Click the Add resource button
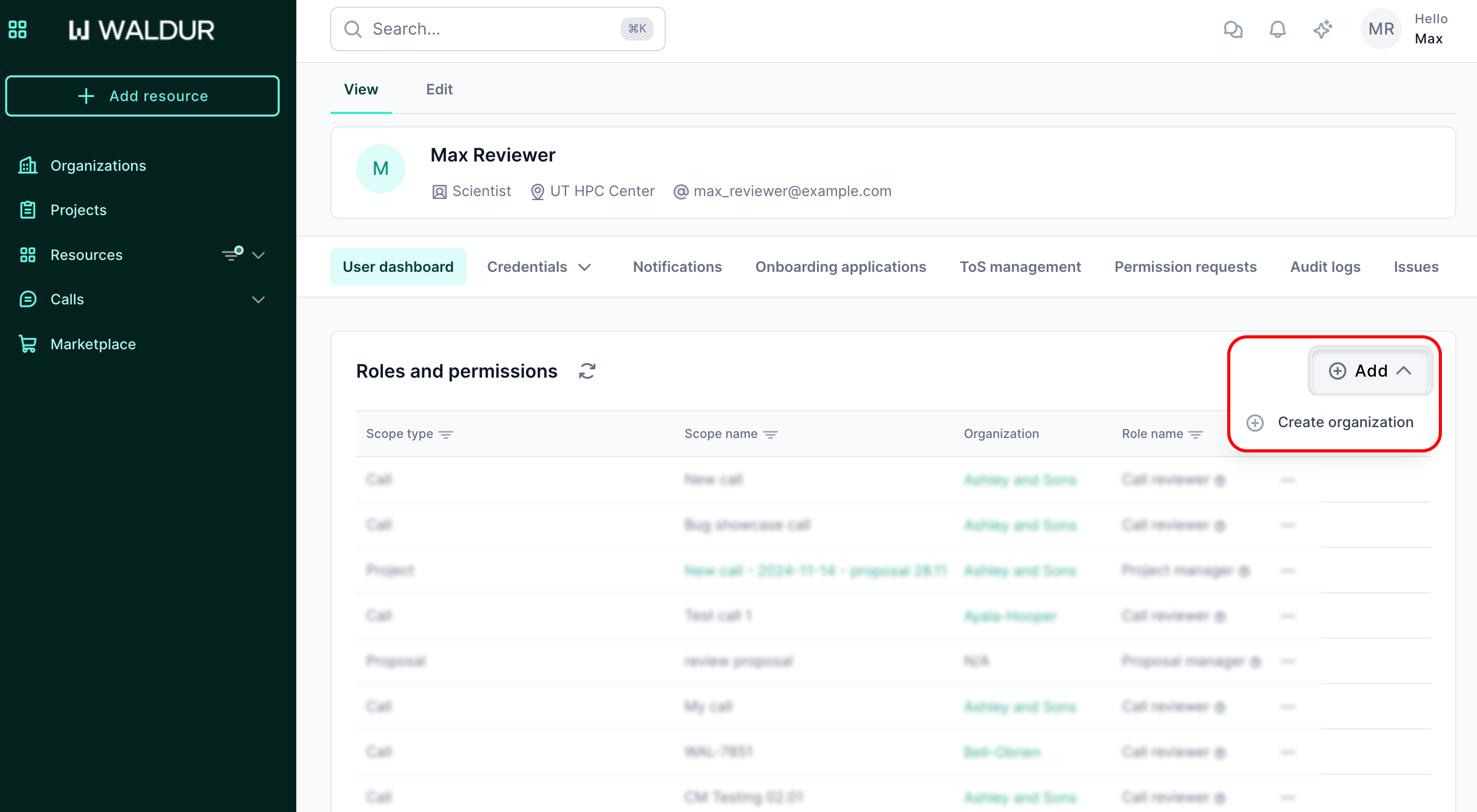This screenshot has height=812, width=1477. pyautogui.click(x=142, y=96)
